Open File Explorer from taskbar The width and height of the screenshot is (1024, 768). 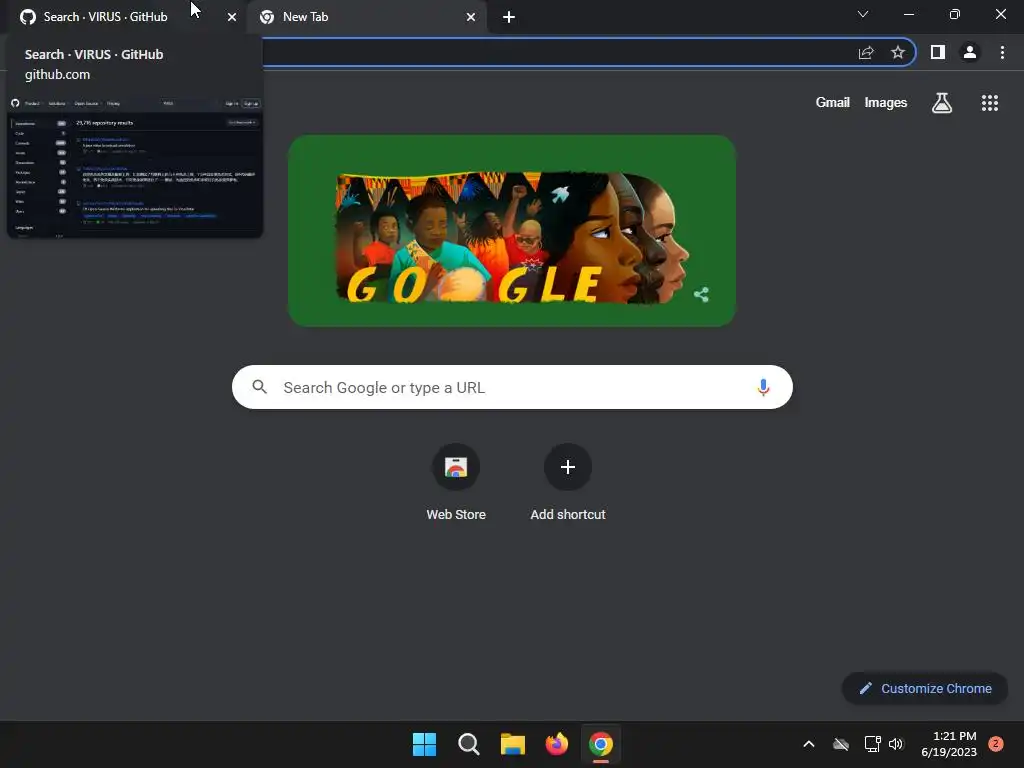click(513, 744)
